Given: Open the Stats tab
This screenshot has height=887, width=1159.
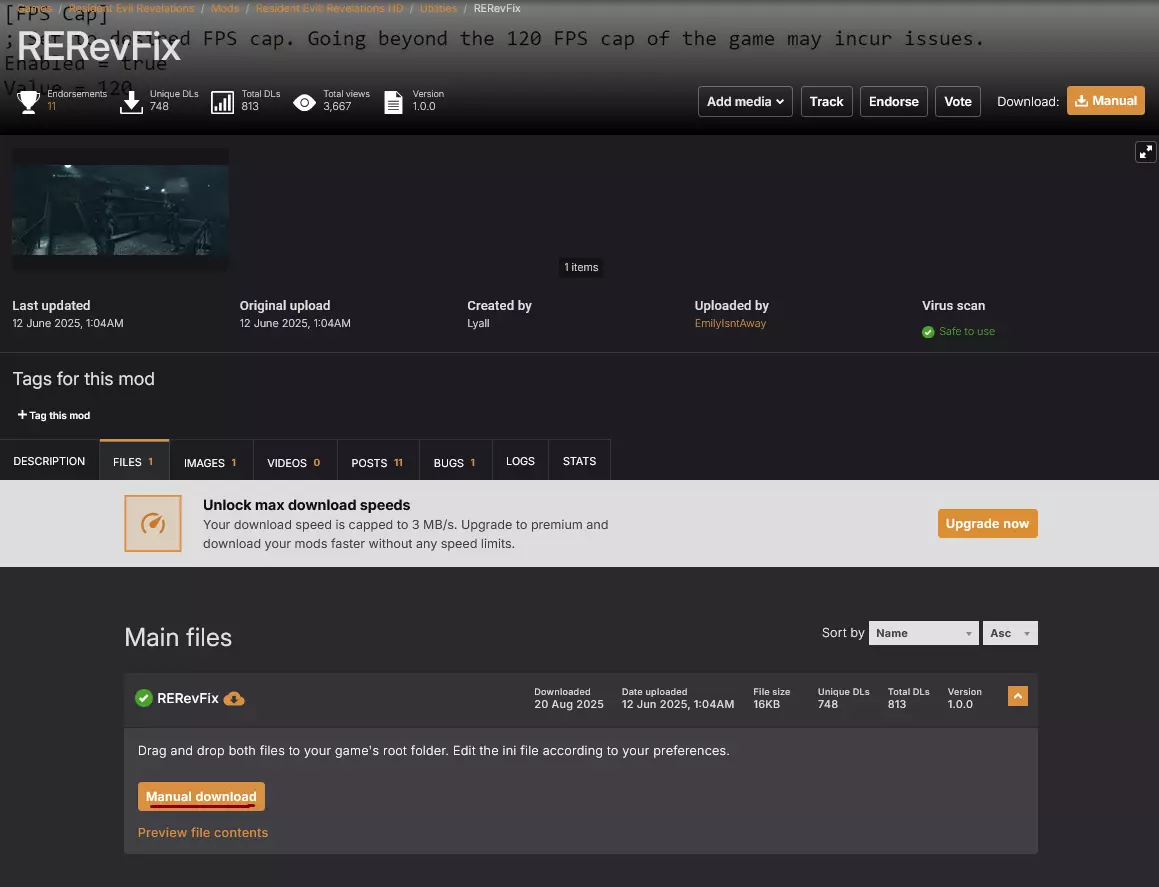Looking at the screenshot, I should coord(580,461).
